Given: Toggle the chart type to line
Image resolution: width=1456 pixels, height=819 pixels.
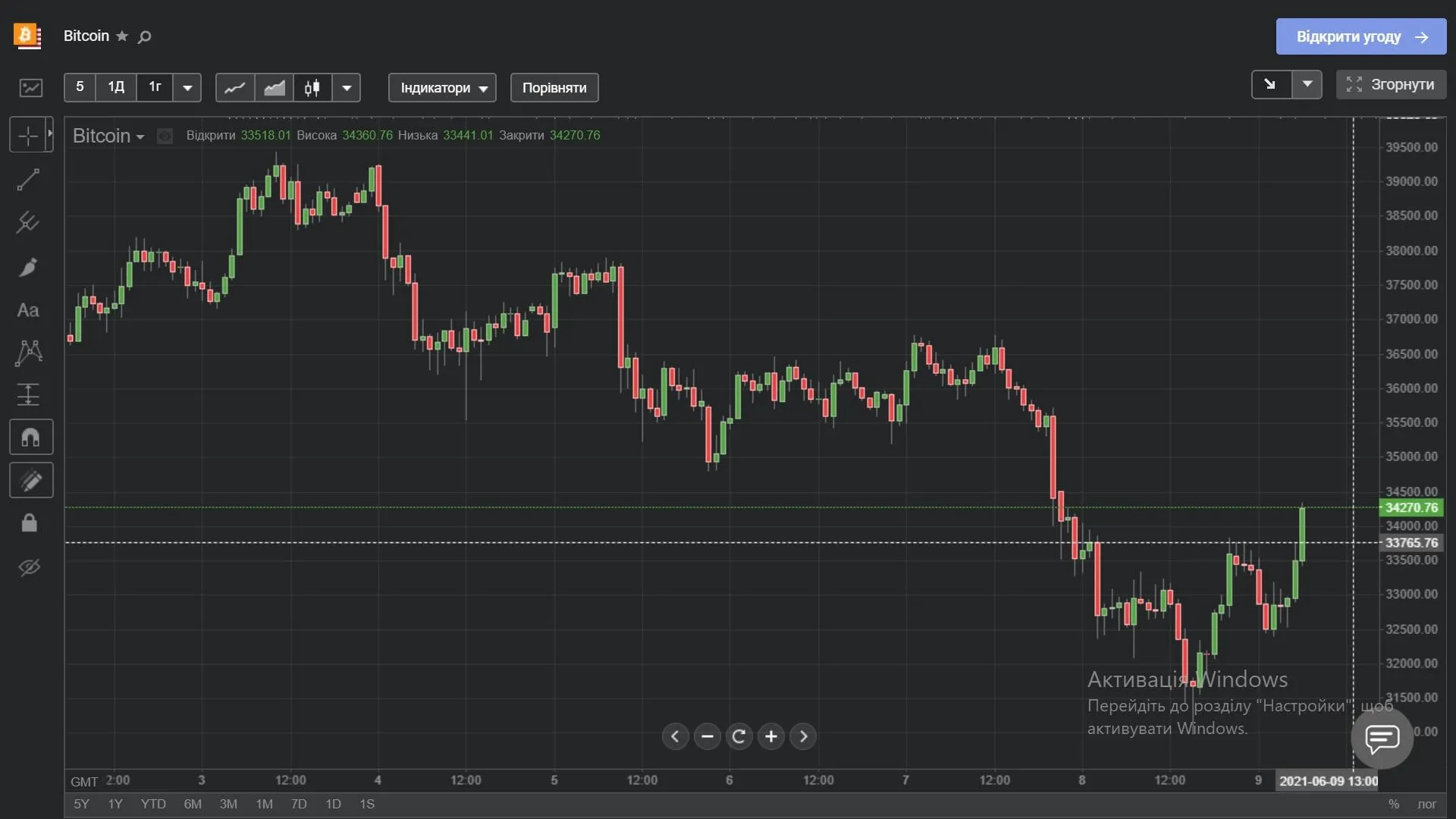Looking at the screenshot, I should (x=235, y=89).
